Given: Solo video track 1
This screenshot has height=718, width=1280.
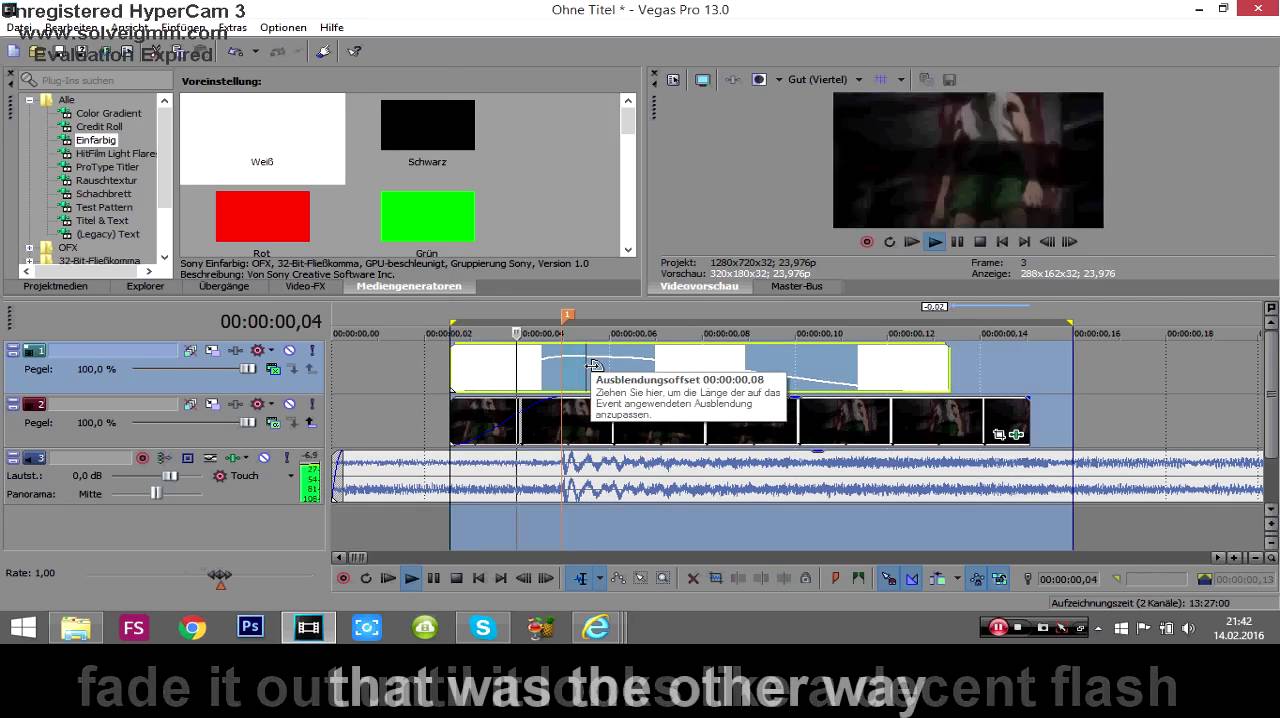Looking at the screenshot, I should point(312,350).
